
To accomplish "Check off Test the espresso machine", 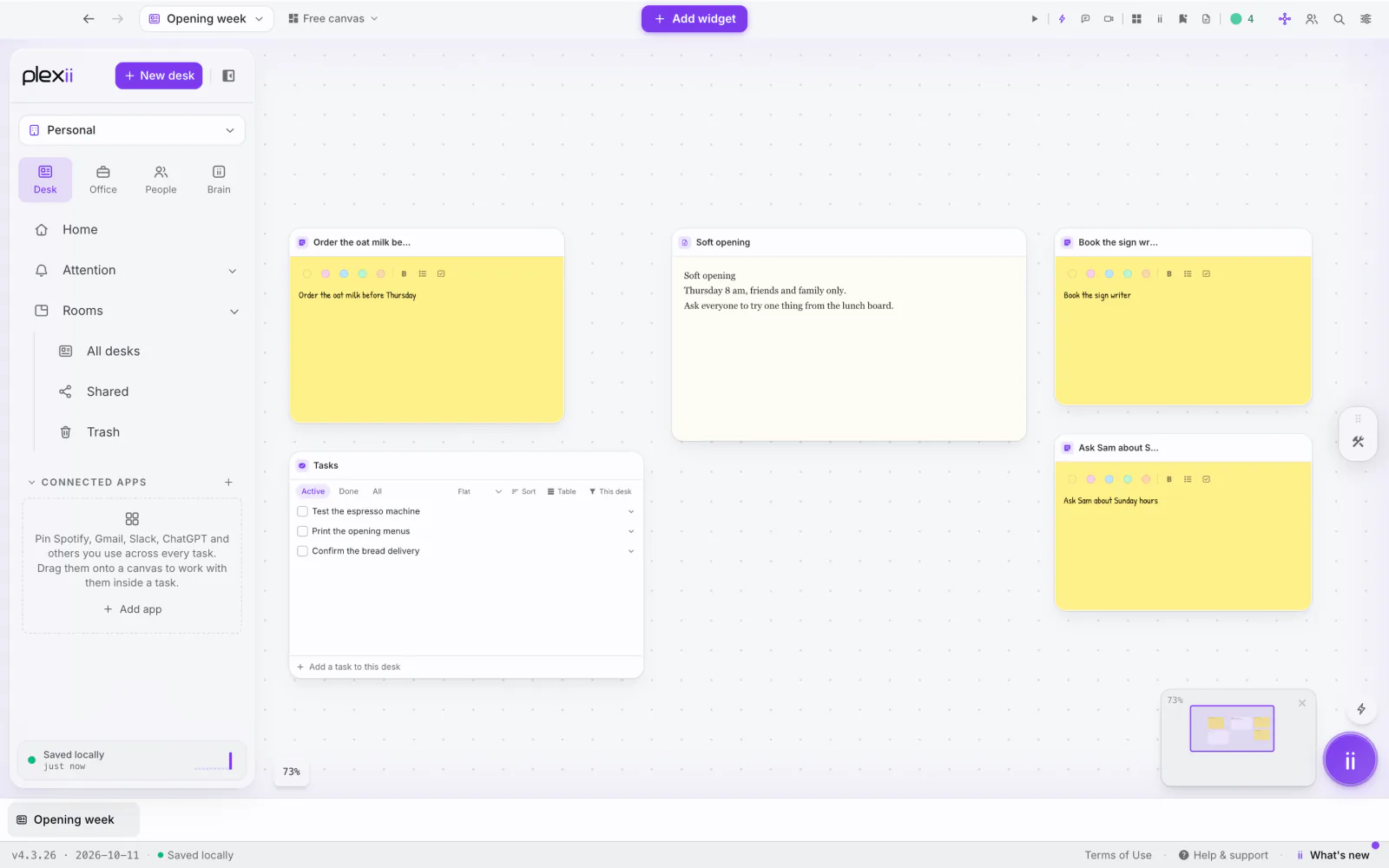I will pyautogui.click(x=302, y=511).
